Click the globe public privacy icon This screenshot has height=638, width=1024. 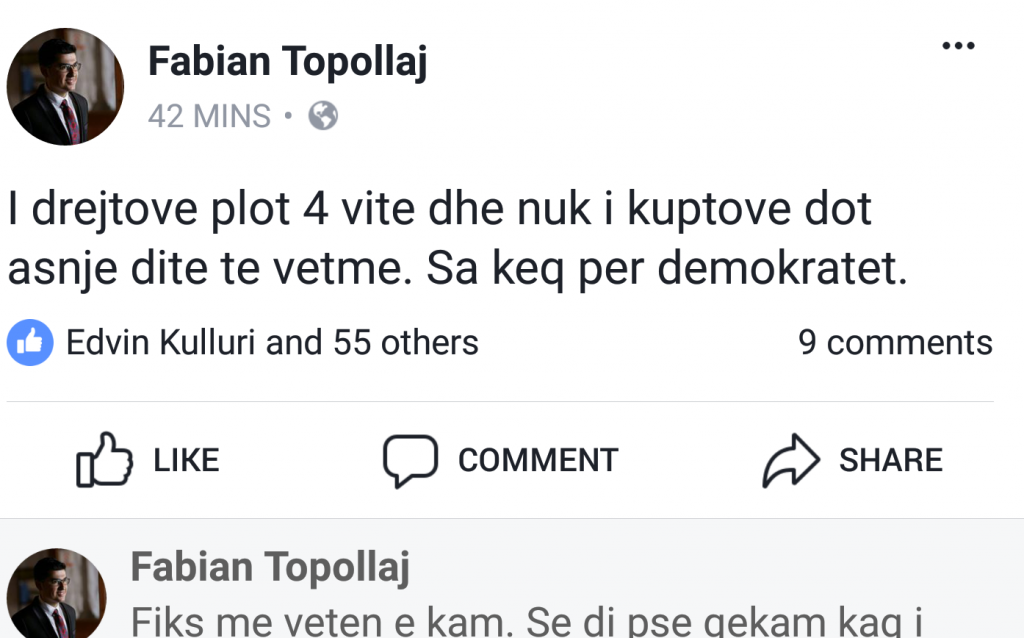[323, 117]
